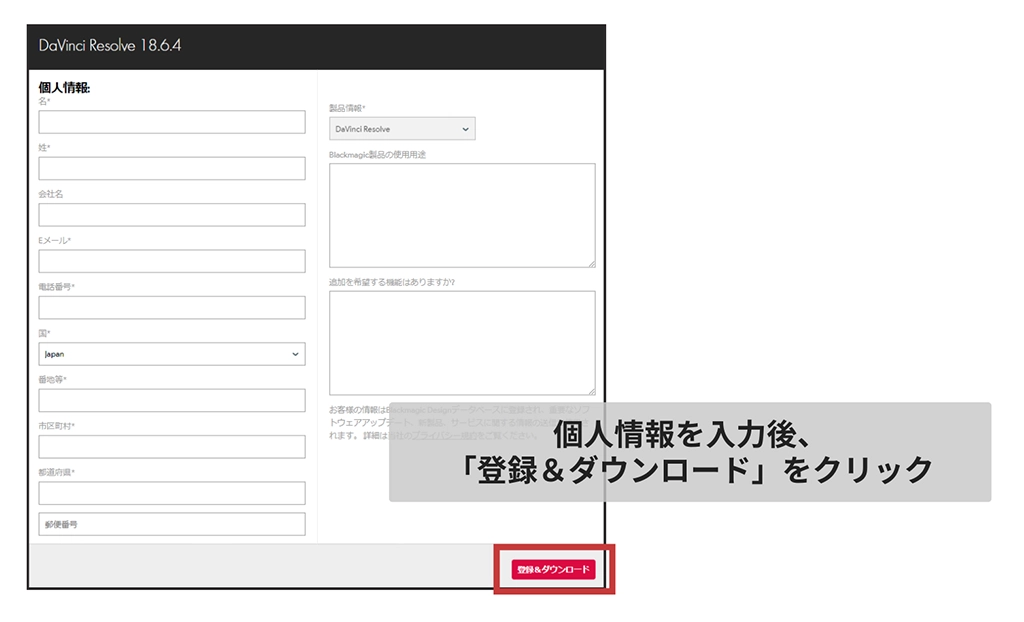Click the 名 (first name) input field
The height and width of the screenshot is (622, 1024).
click(x=172, y=122)
